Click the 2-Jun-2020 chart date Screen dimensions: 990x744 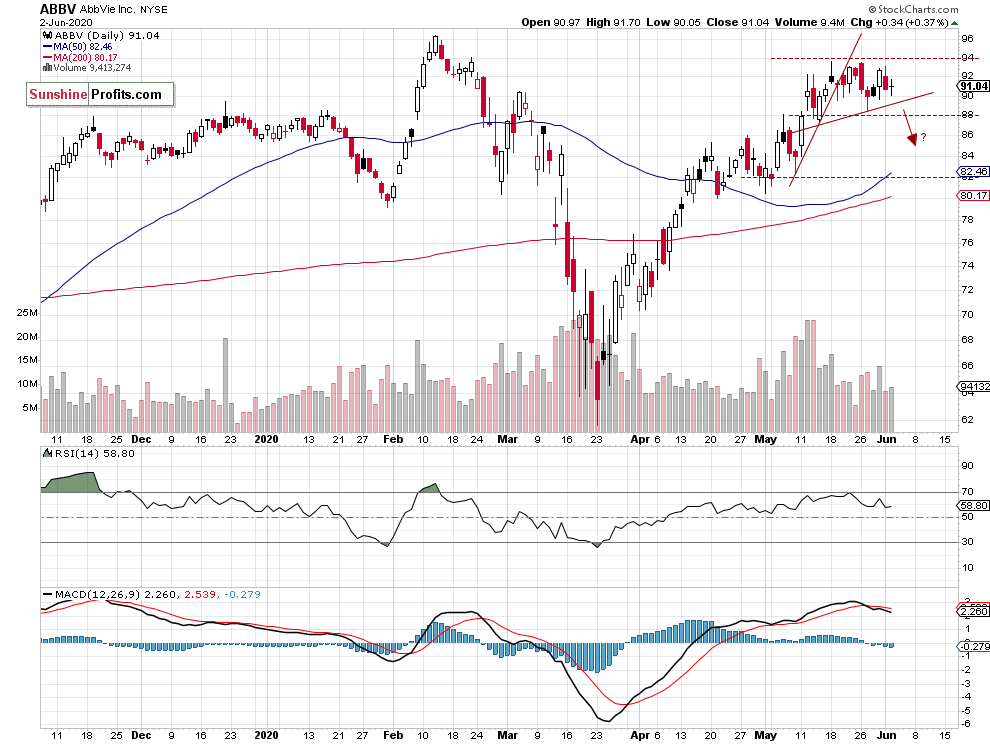66,23
